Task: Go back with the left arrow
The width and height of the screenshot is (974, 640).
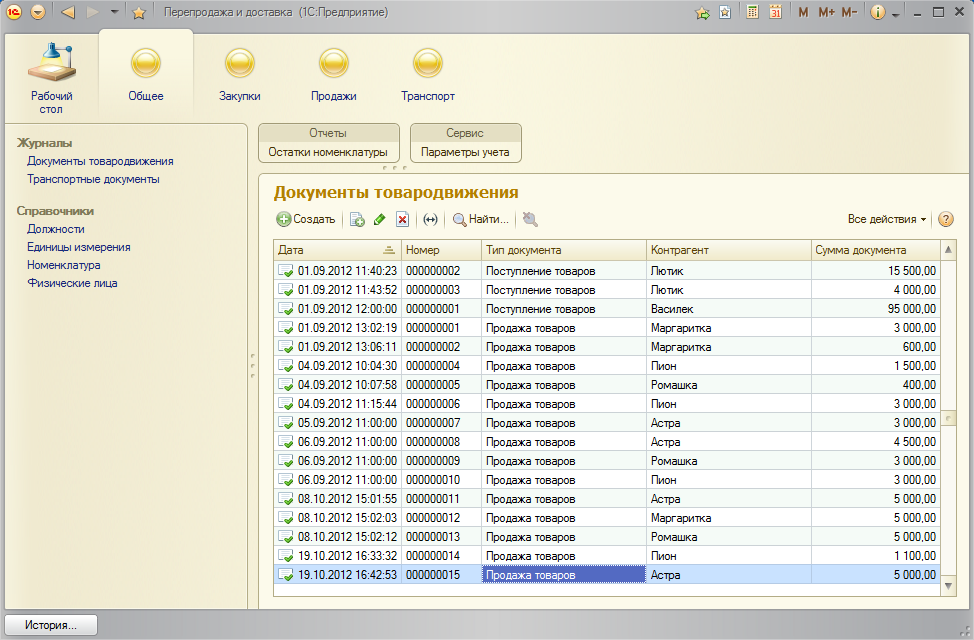Action: click(68, 12)
